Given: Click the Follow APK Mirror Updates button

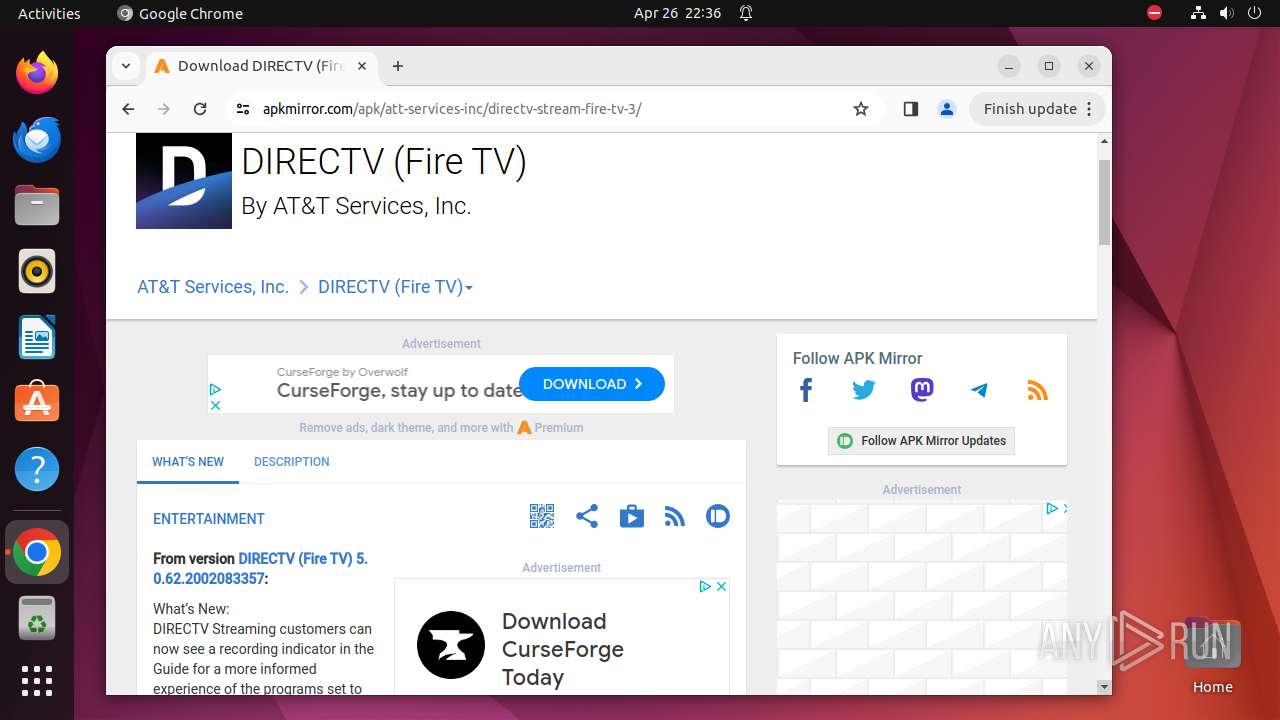Looking at the screenshot, I should click(921, 441).
